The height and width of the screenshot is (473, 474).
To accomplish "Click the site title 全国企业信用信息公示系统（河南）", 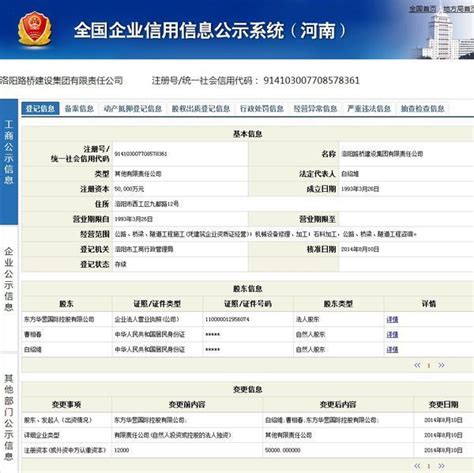I will (210, 31).
